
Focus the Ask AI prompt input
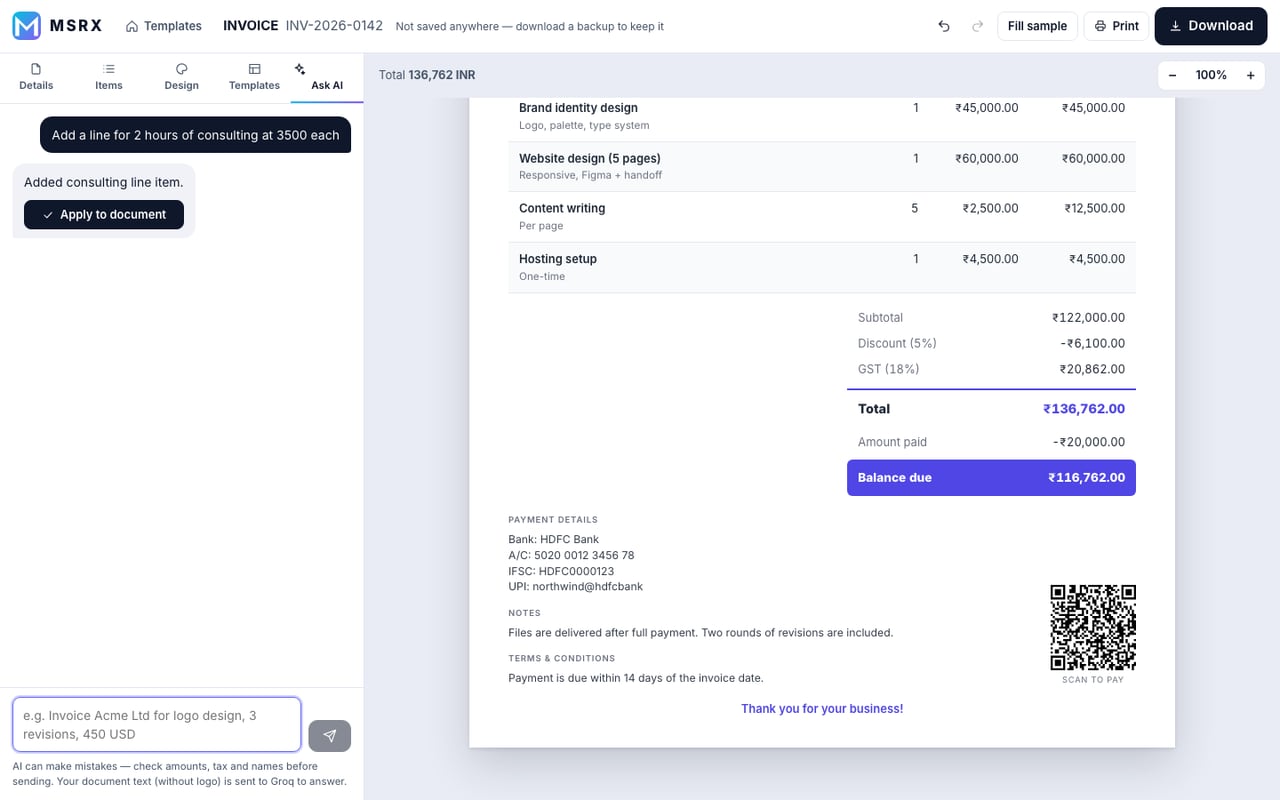(156, 725)
